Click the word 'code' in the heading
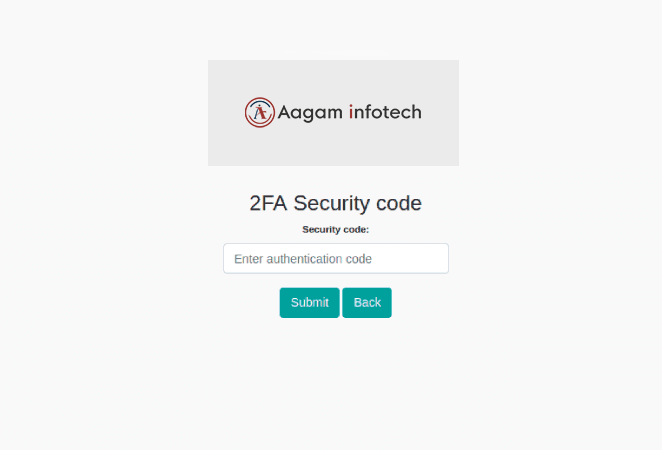Viewport: 662px width, 450px height. pos(399,203)
